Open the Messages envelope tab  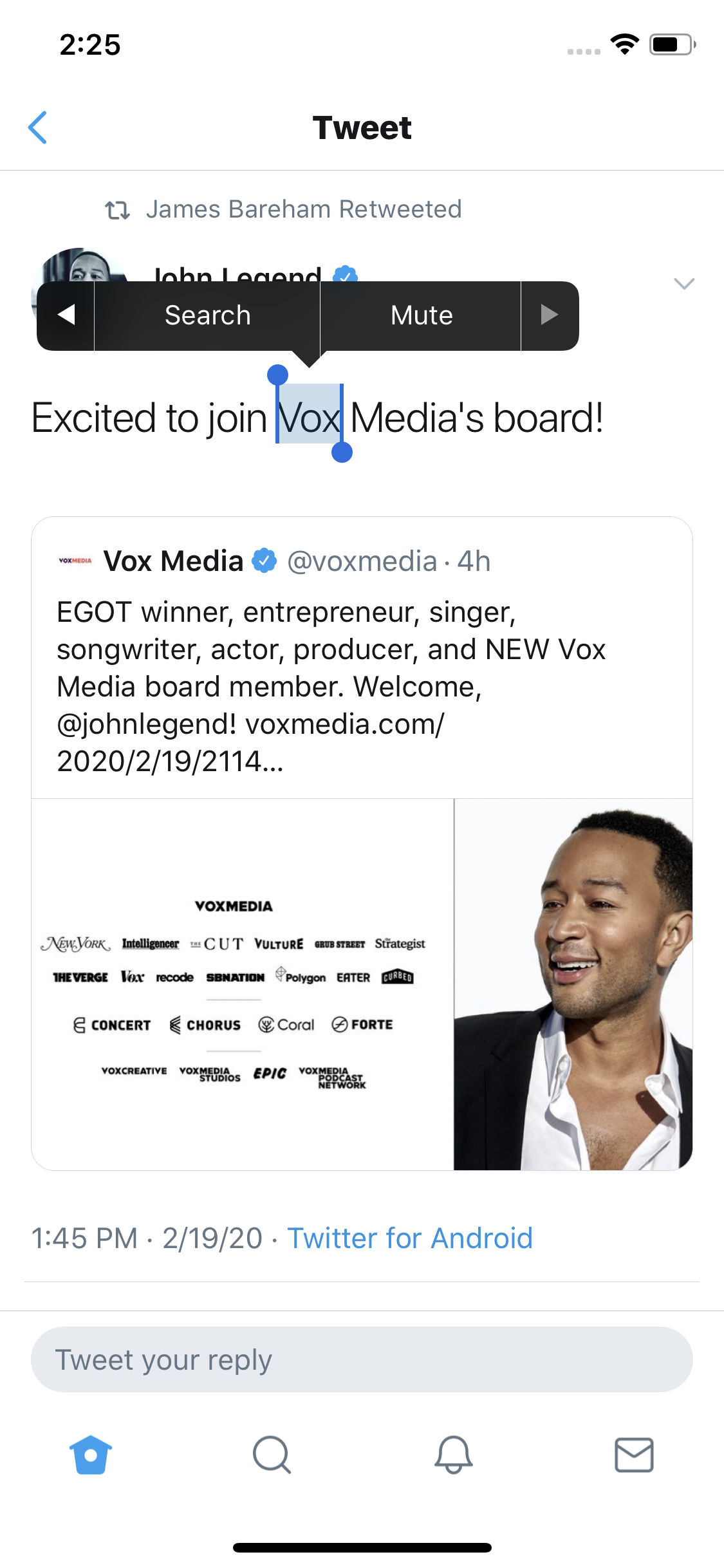coord(634,1455)
